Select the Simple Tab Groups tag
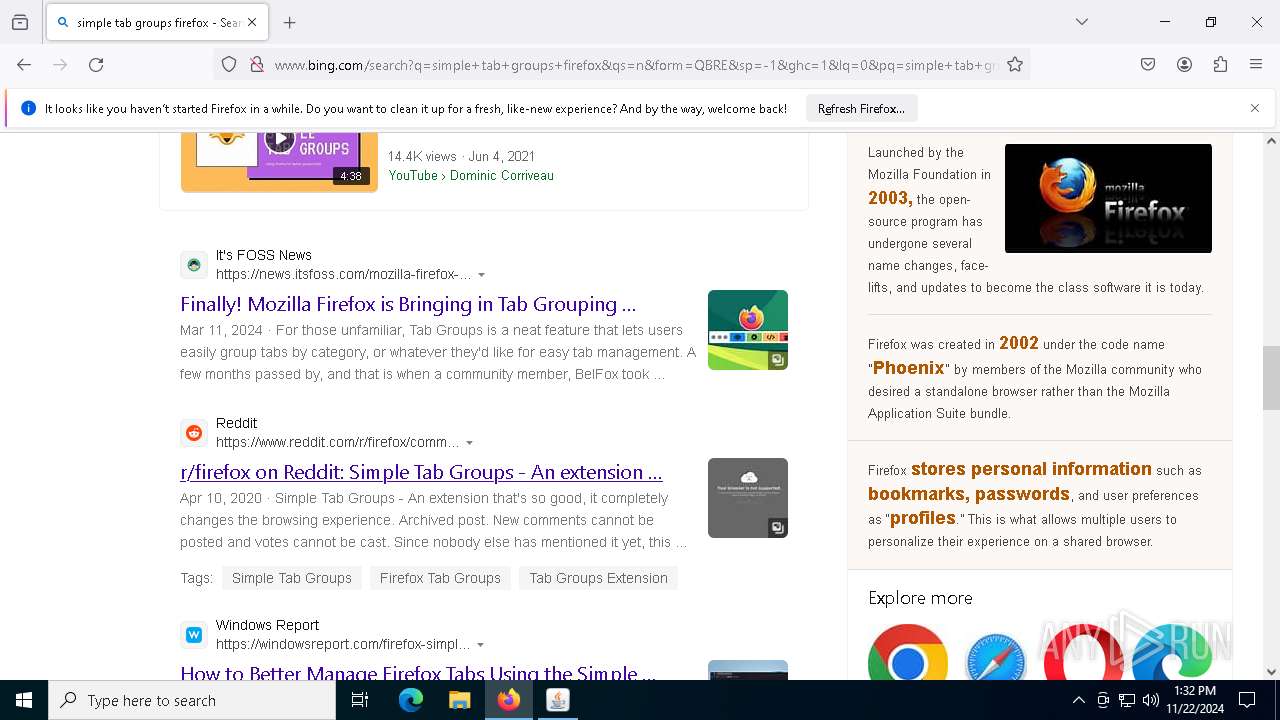This screenshot has width=1280, height=720. pyautogui.click(x=292, y=578)
